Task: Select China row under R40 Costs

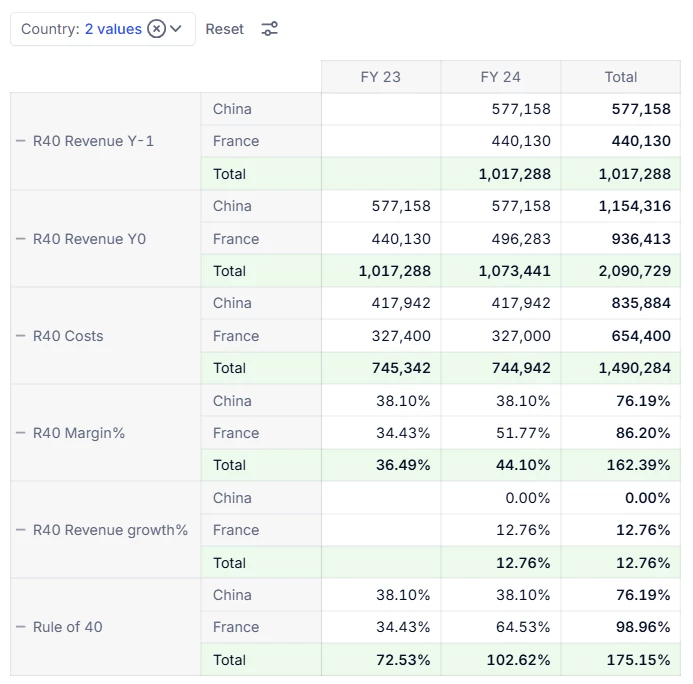Action: point(233,303)
